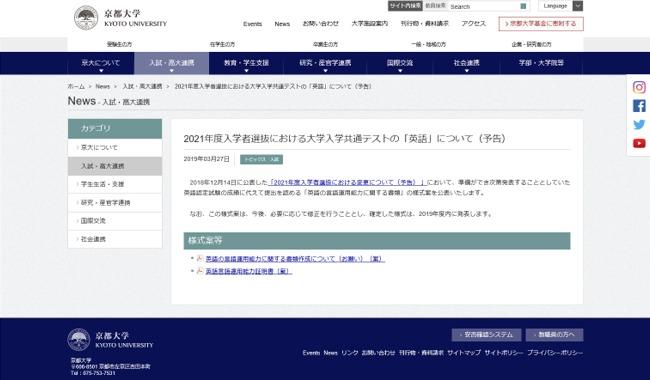The image size is (650, 380).
Task: Select 京大について in category sidebar
Action: (115, 148)
